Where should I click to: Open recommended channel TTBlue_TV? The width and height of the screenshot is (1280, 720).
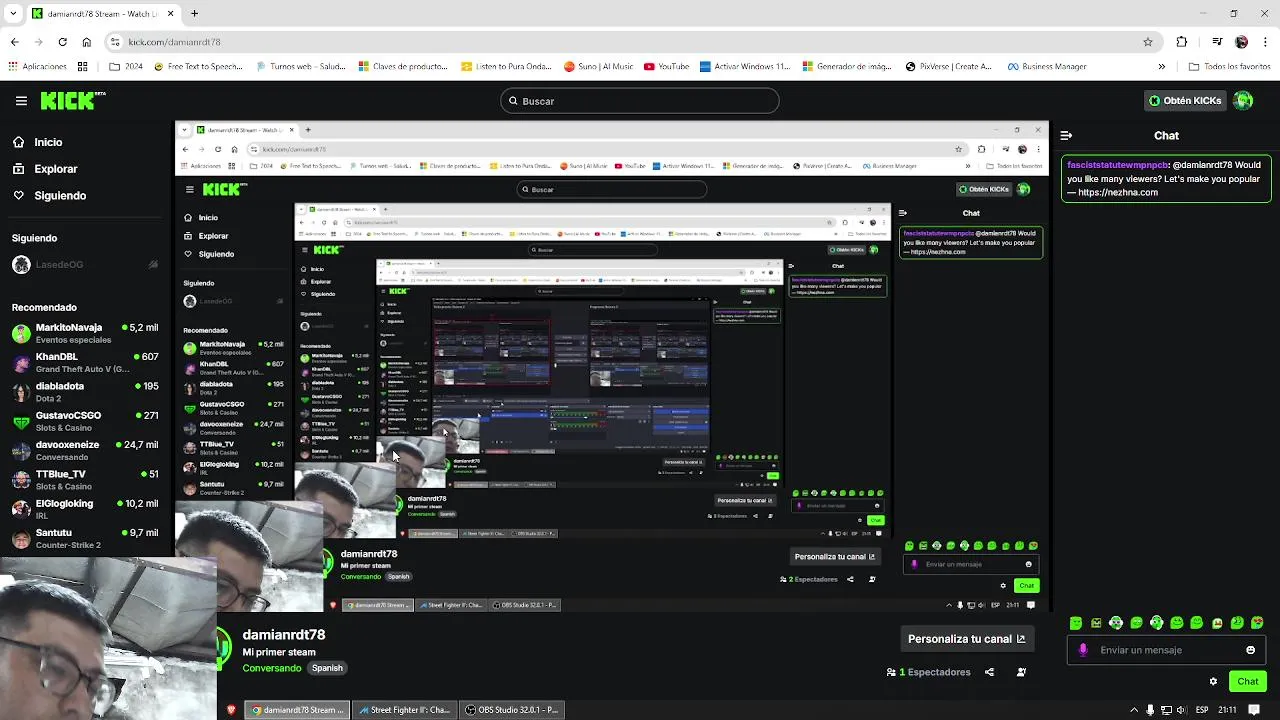click(86, 480)
